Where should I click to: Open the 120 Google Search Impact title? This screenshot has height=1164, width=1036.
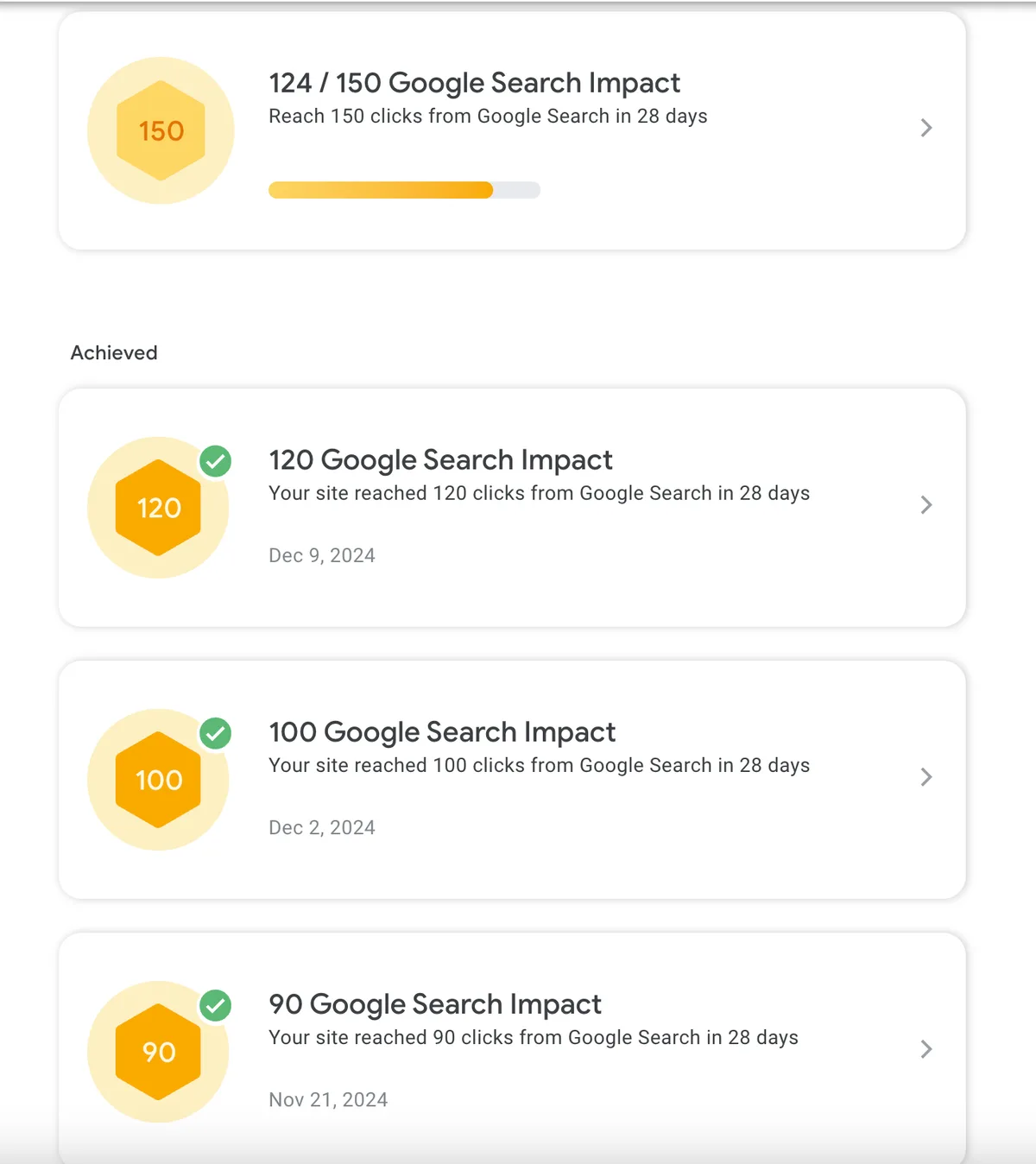click(440, 460)
